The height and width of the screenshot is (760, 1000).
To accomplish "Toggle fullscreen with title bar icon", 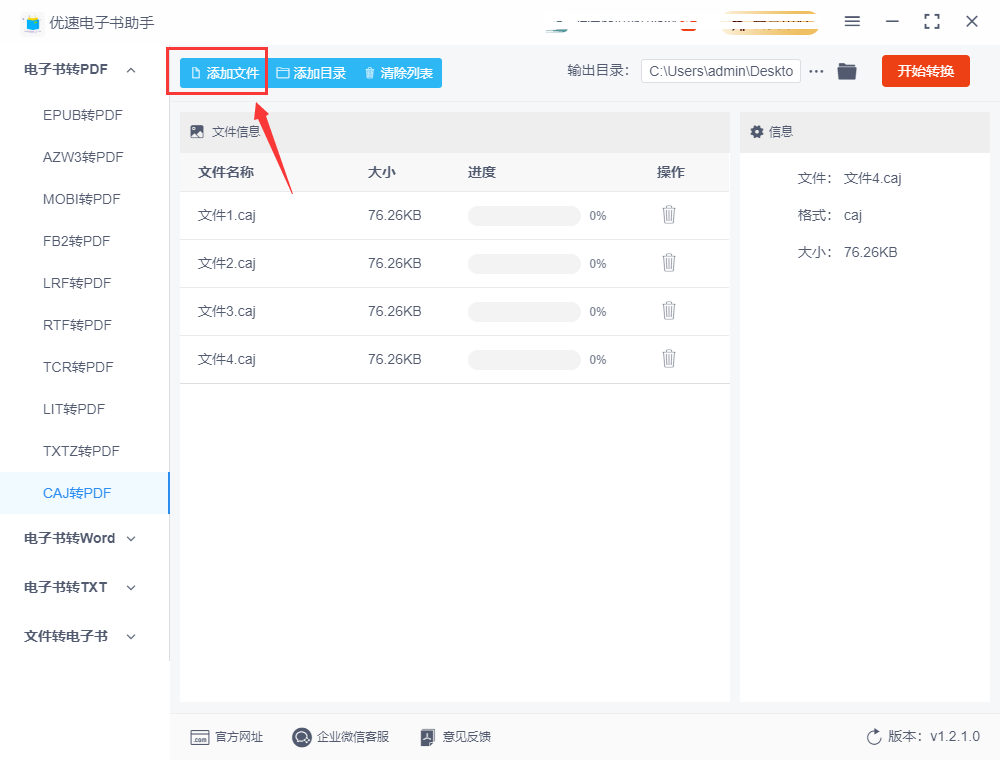I will 932,22.
